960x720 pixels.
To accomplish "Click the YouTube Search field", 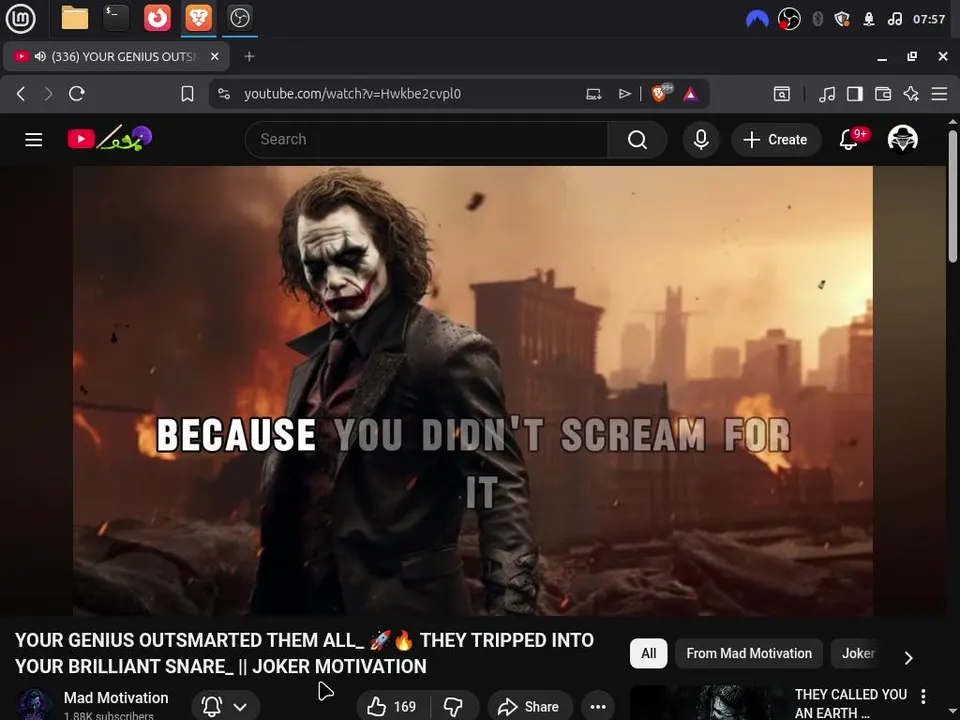I will click(426, 140).
